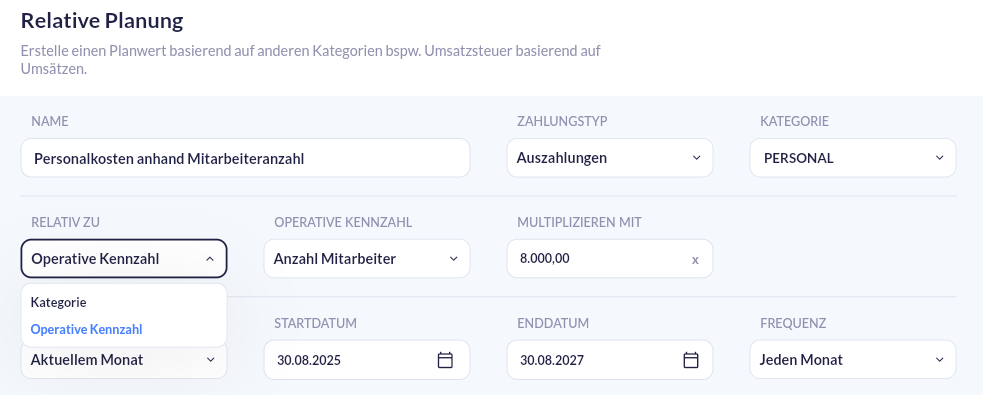This screenshot has height=395, width=983.
Task: Click the Kategorie PERSONAL chevron arrow
Action: click(939, 157)
